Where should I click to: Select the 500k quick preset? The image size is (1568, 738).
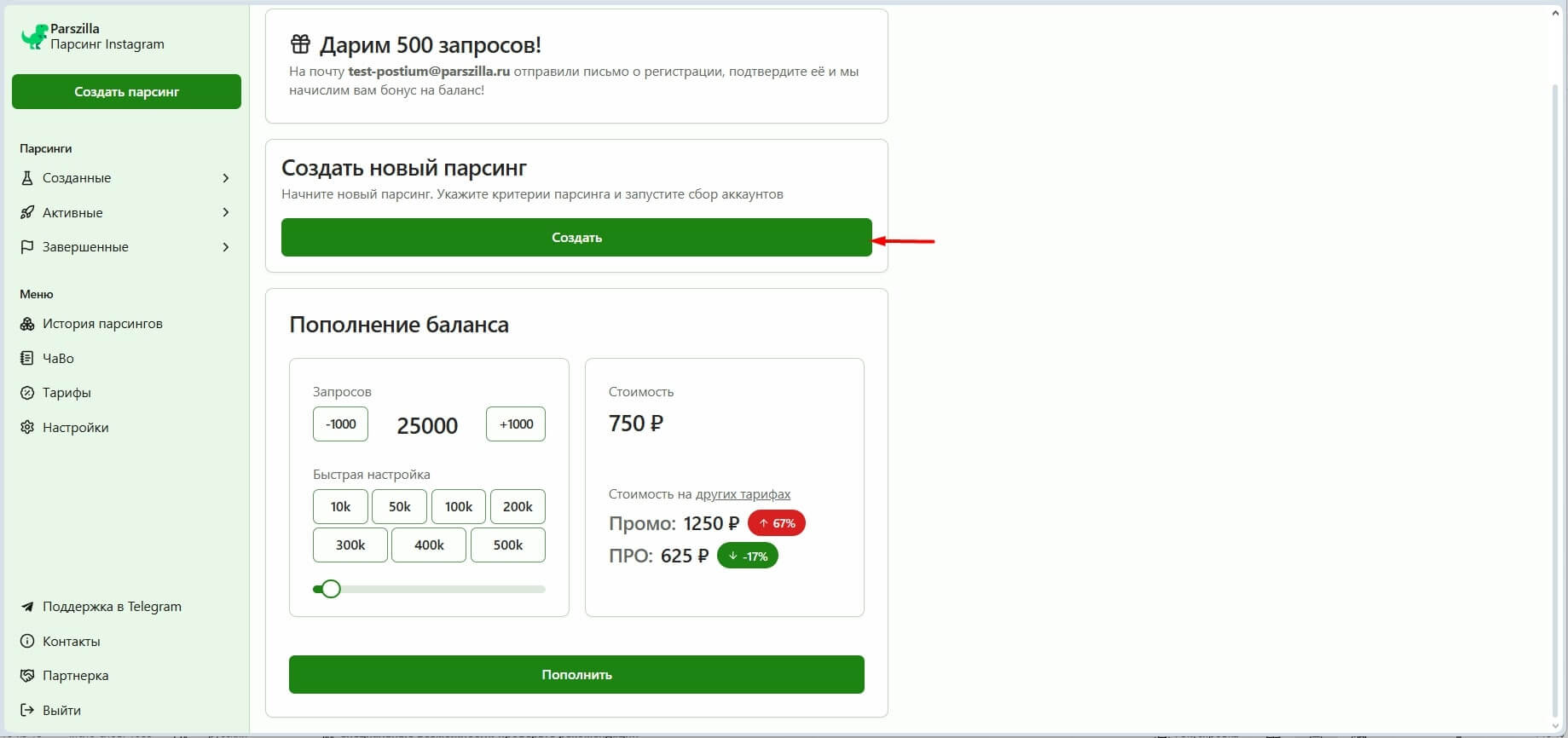coord(508,545)
